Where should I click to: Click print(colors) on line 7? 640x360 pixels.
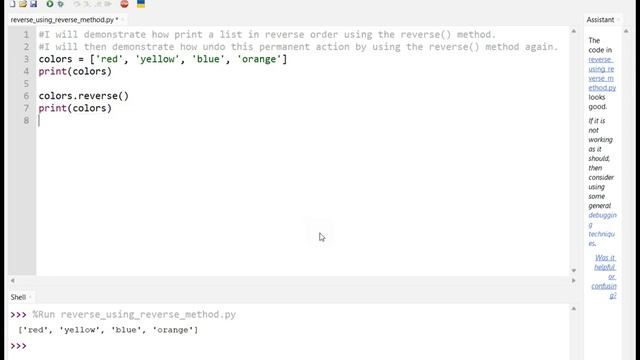click(75, 108)
